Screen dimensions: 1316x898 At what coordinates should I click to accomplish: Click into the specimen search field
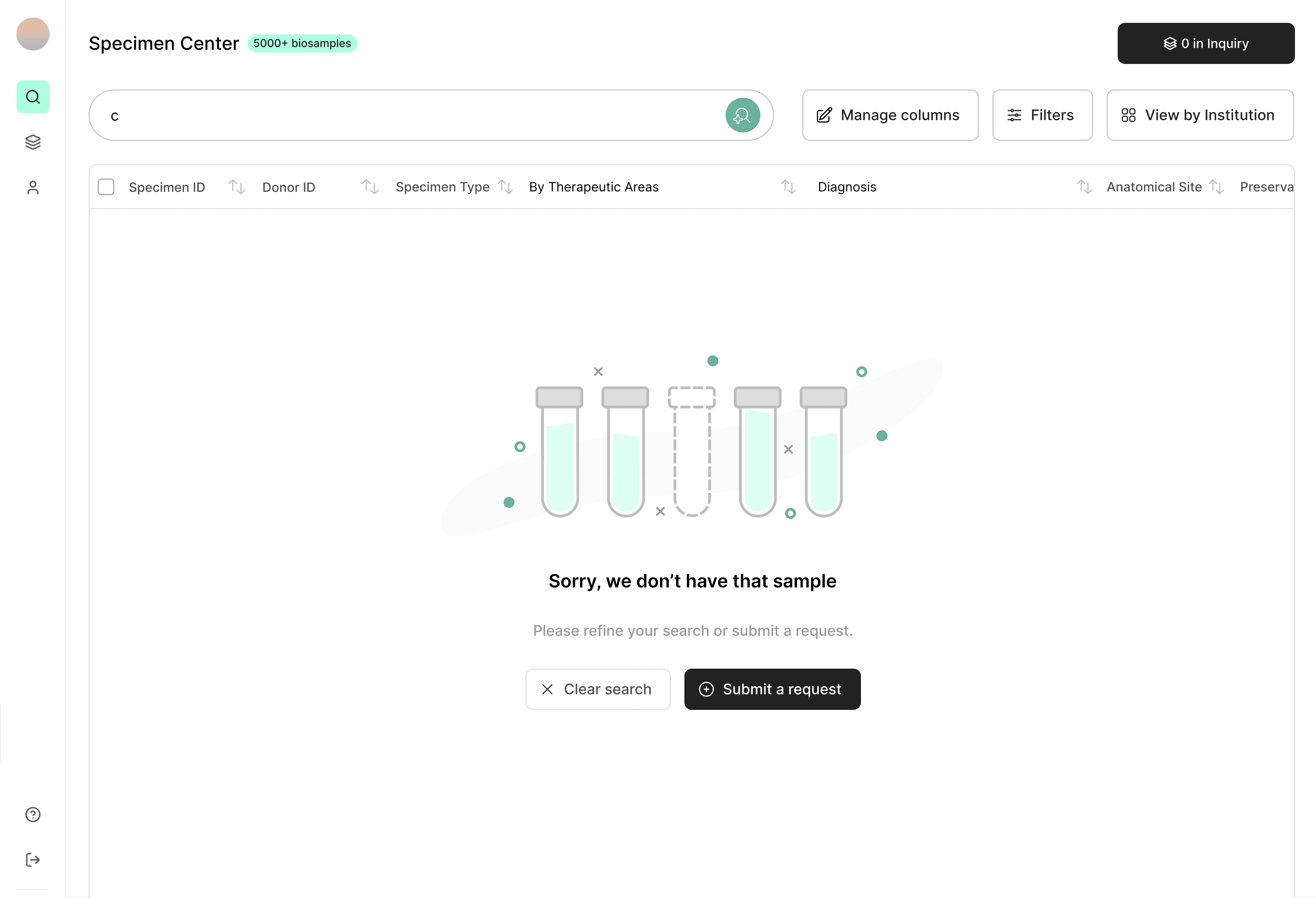(x=408, y=115)
